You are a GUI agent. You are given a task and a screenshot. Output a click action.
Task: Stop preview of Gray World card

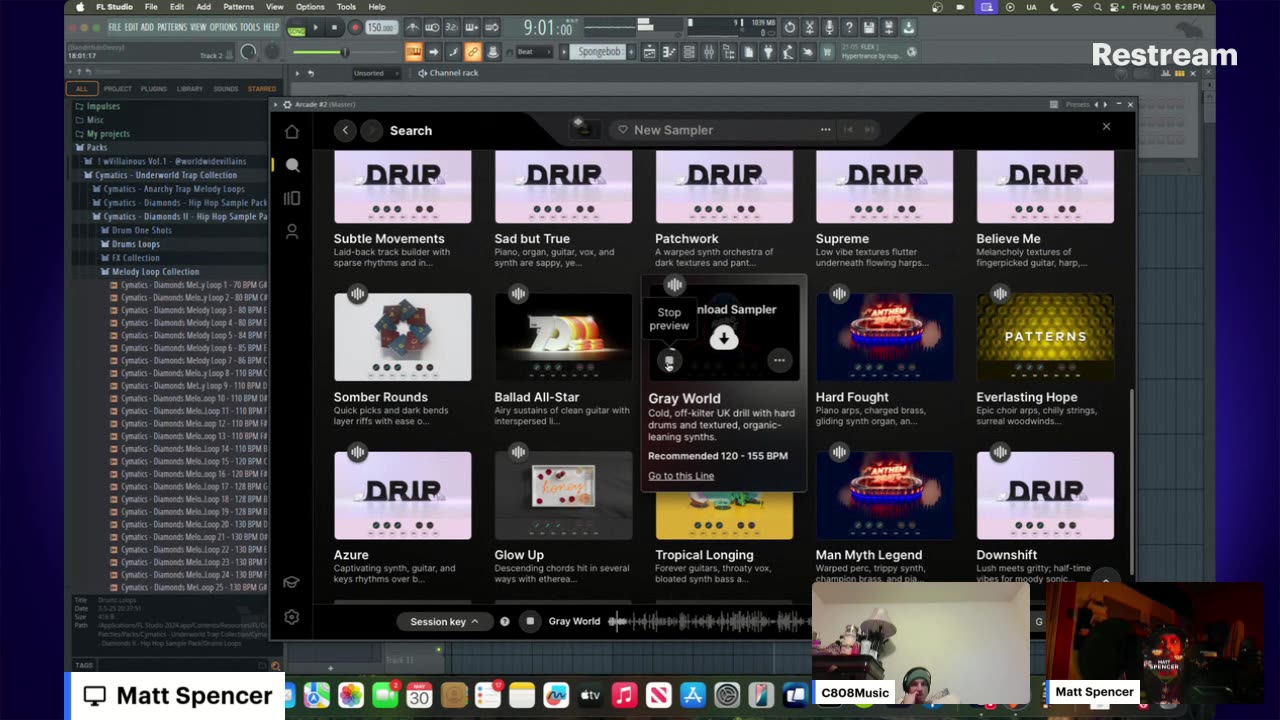point(669,361)
